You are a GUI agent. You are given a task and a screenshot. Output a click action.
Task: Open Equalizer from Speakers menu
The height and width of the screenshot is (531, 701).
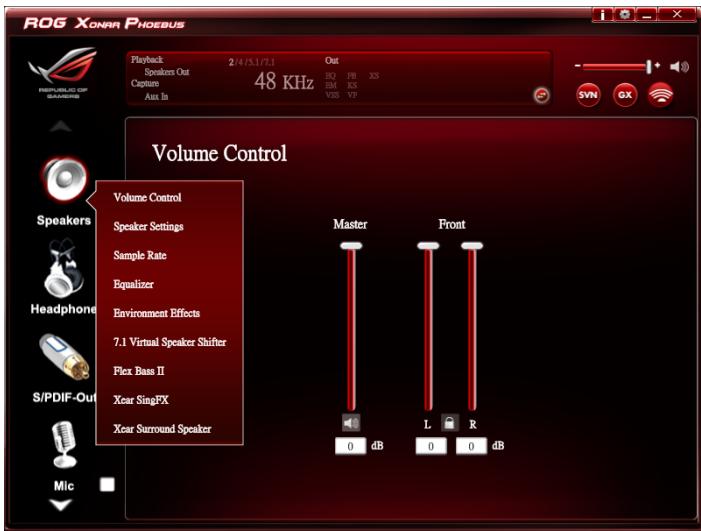(133, 284)
